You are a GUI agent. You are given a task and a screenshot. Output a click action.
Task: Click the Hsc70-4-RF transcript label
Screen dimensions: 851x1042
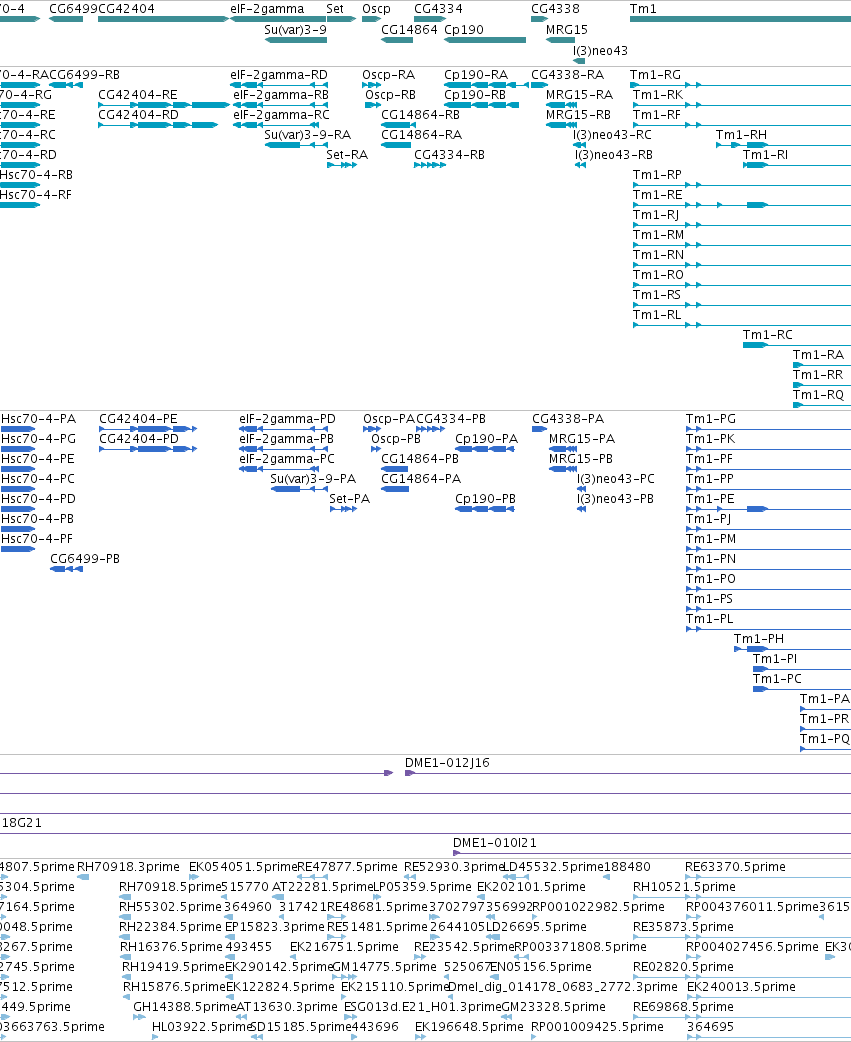36,195
